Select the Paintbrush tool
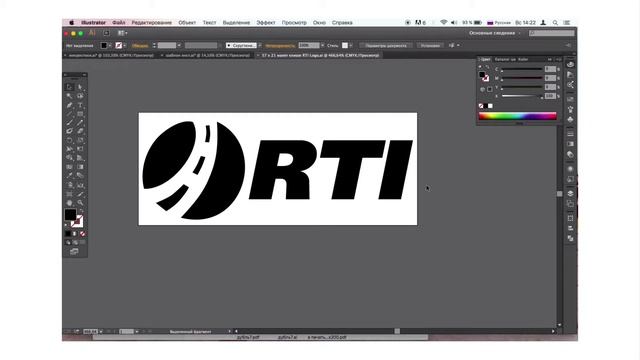This screenshot has height=360, width=640. click(69, 122)
